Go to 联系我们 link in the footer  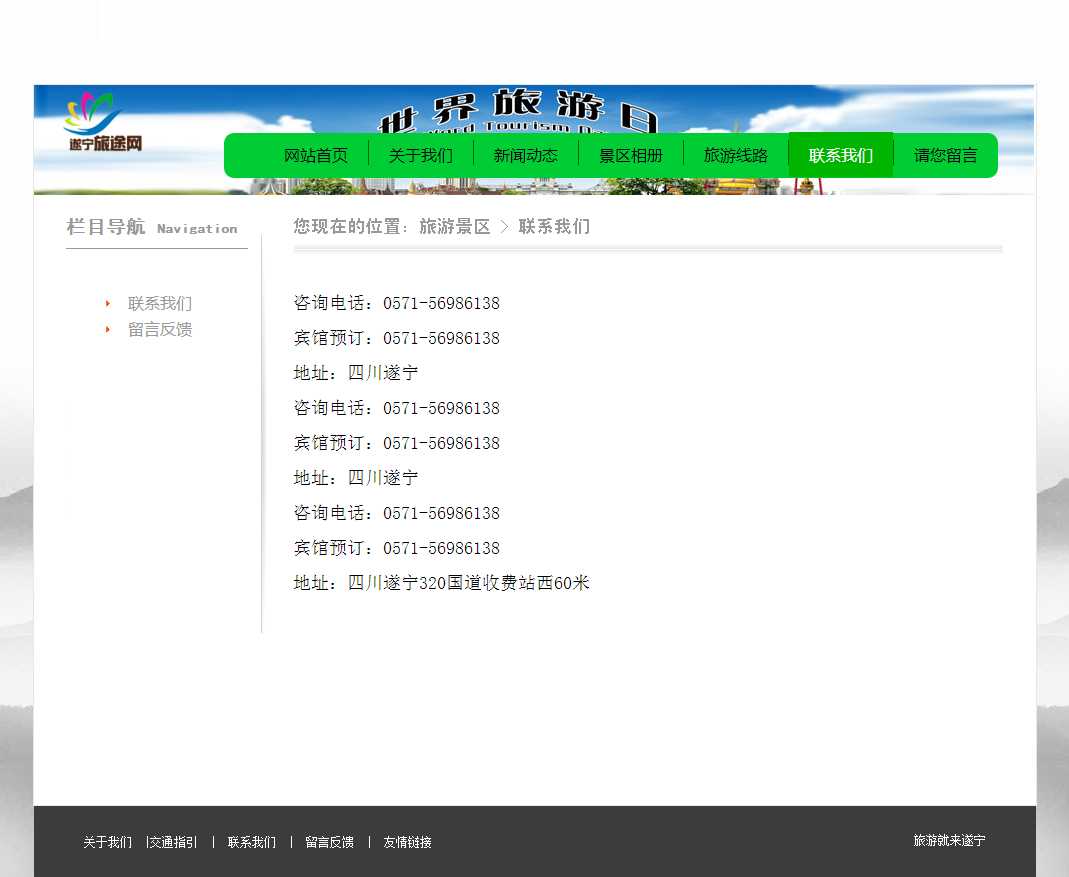[252, 843]
